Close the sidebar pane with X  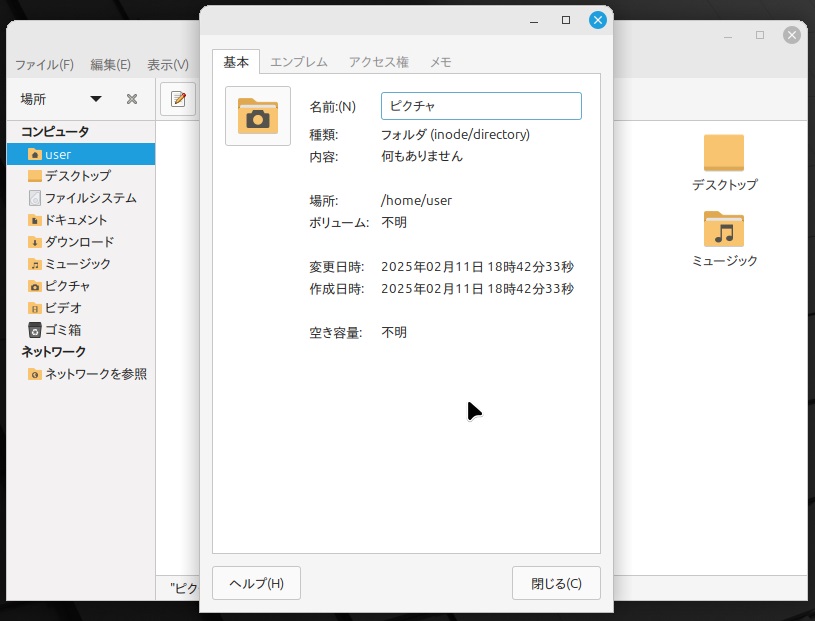pos(132,99)
